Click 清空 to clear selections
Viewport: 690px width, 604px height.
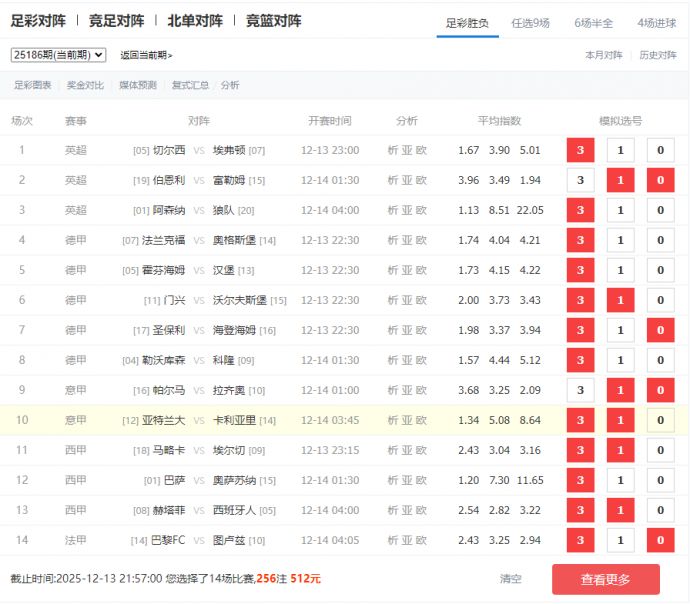pos(510,579)
